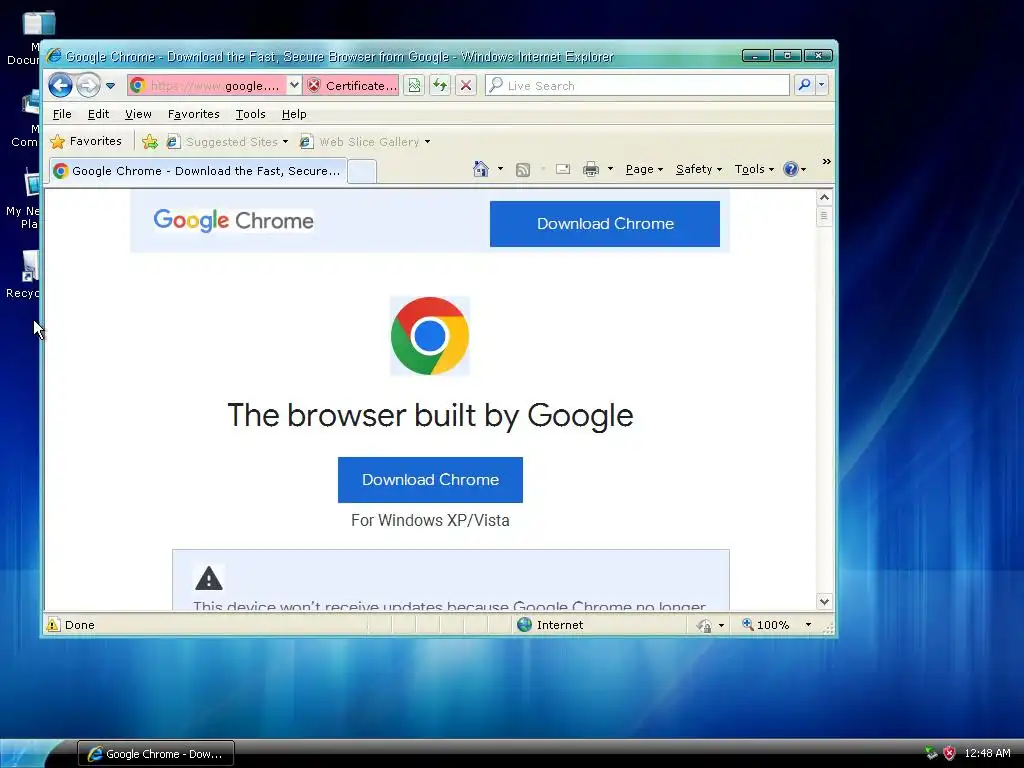Run search with the magnifier button
1024x768 pixels.
[x=805, y=85]
